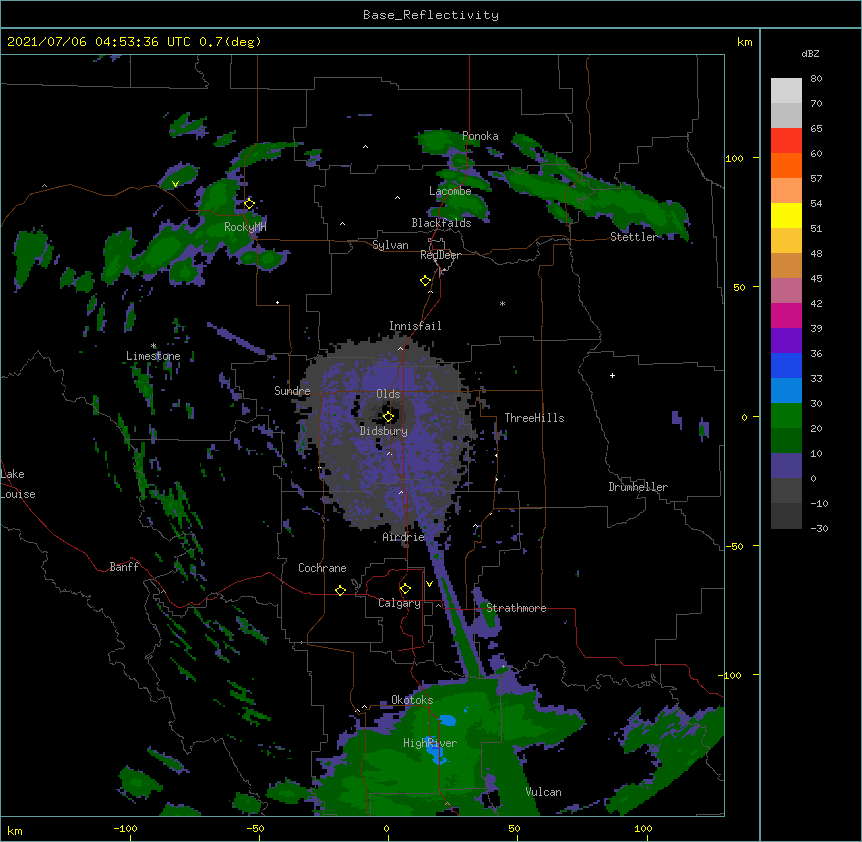Click the Stettler town label

(x=633, y=237)
